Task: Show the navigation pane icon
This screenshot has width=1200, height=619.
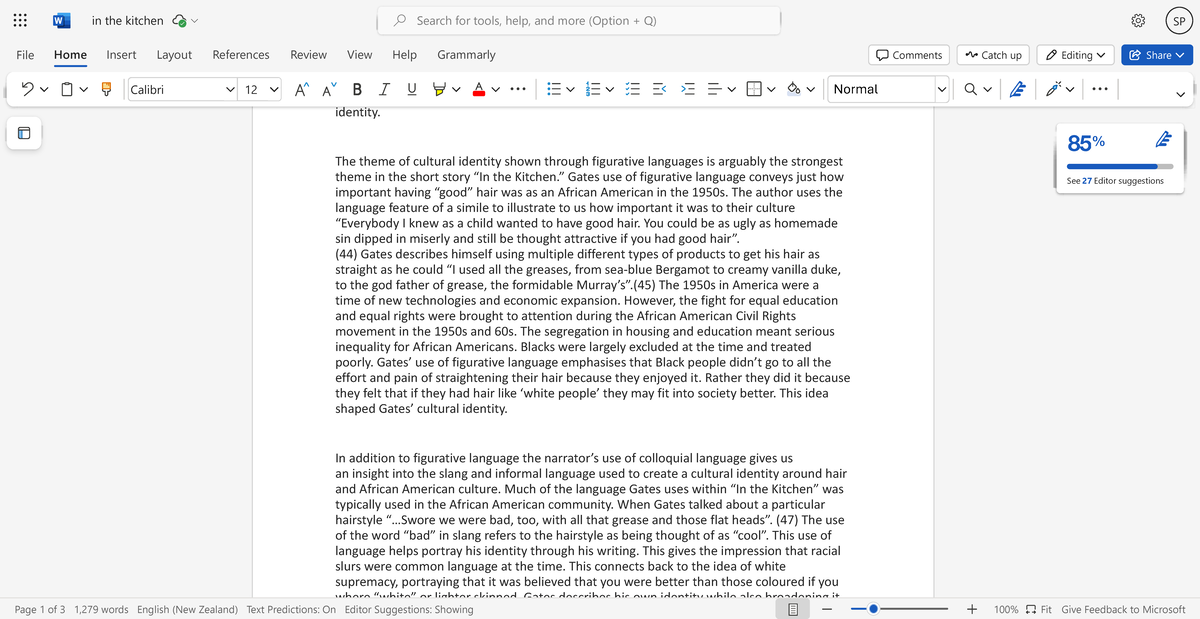Action: coord(24,133)
